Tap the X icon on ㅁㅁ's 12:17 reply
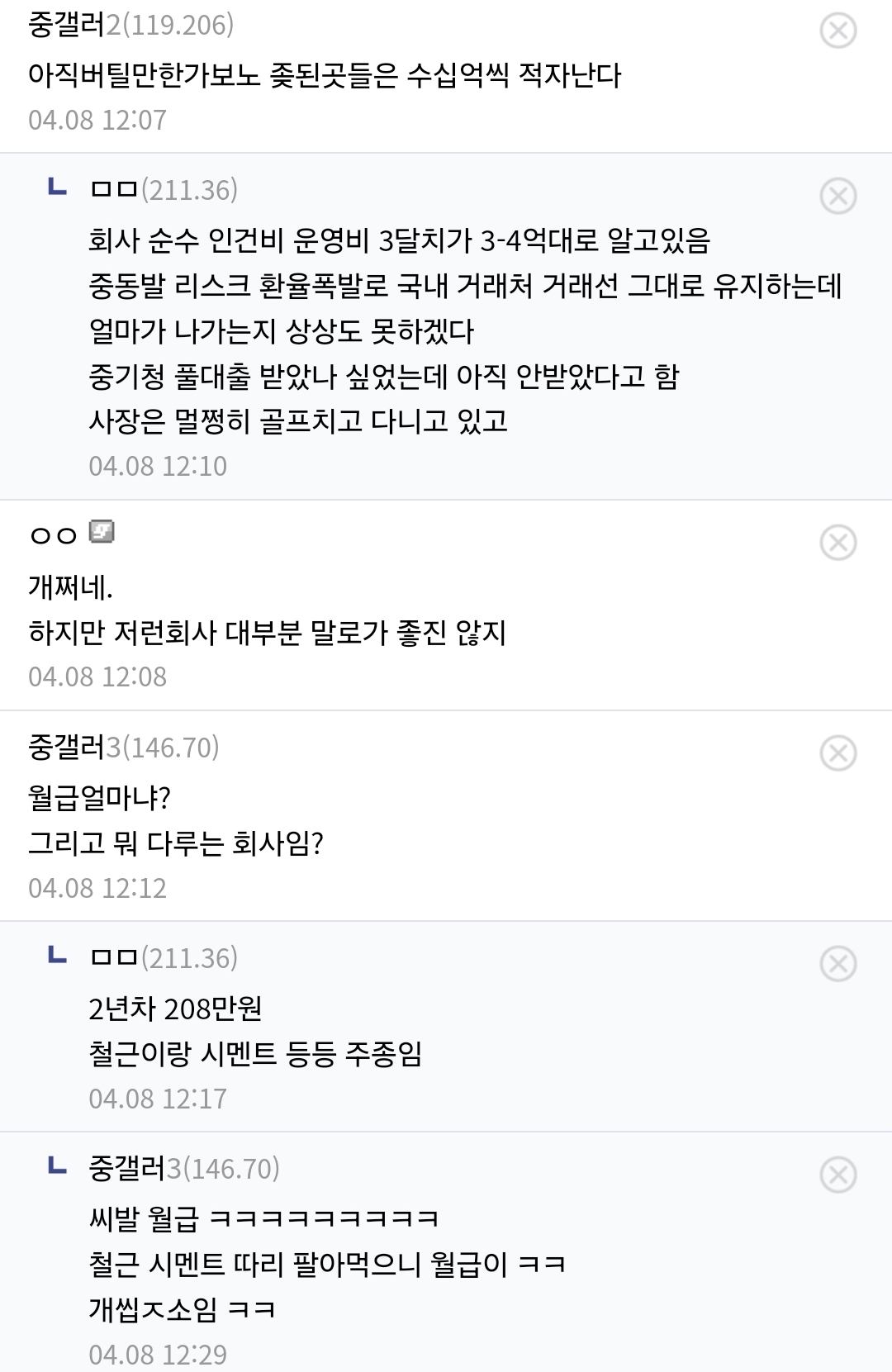The width and height of the screenshot is (892, 1372). pos(837,964)
